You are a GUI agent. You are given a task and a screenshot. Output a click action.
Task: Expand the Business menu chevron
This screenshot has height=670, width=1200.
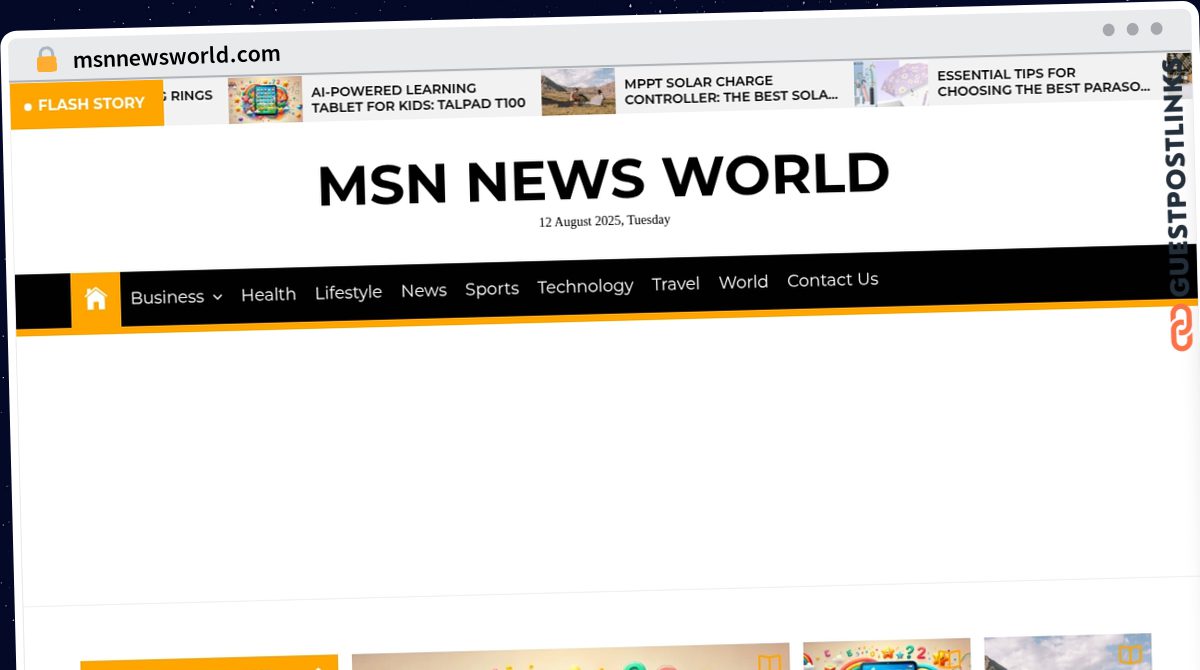[218, 297]
